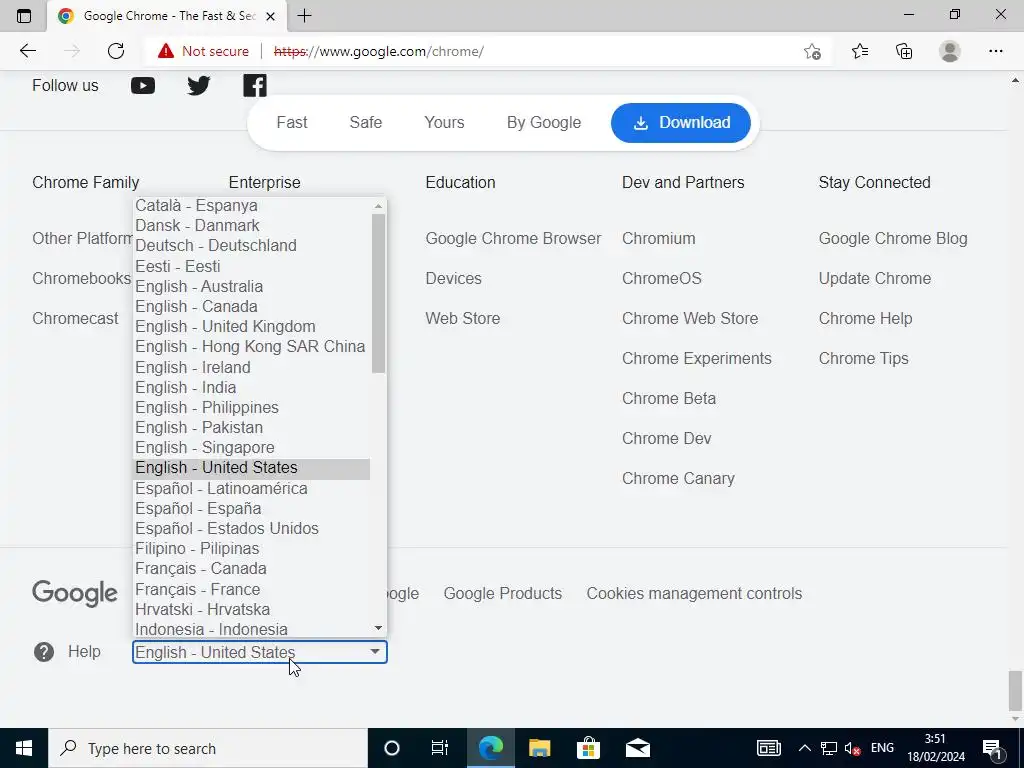Click the Download button
1024x768 pixels.
pyautogui.click(x=680, y=122)
